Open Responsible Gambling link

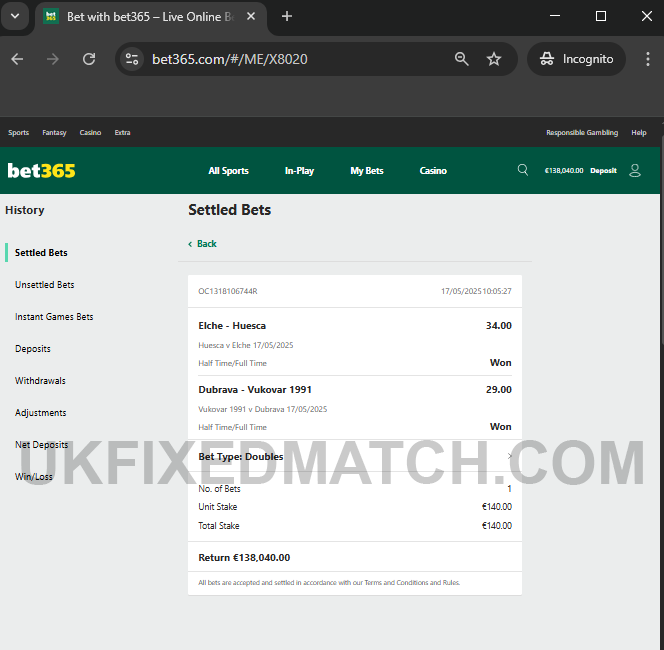click(x=582, y=133)
